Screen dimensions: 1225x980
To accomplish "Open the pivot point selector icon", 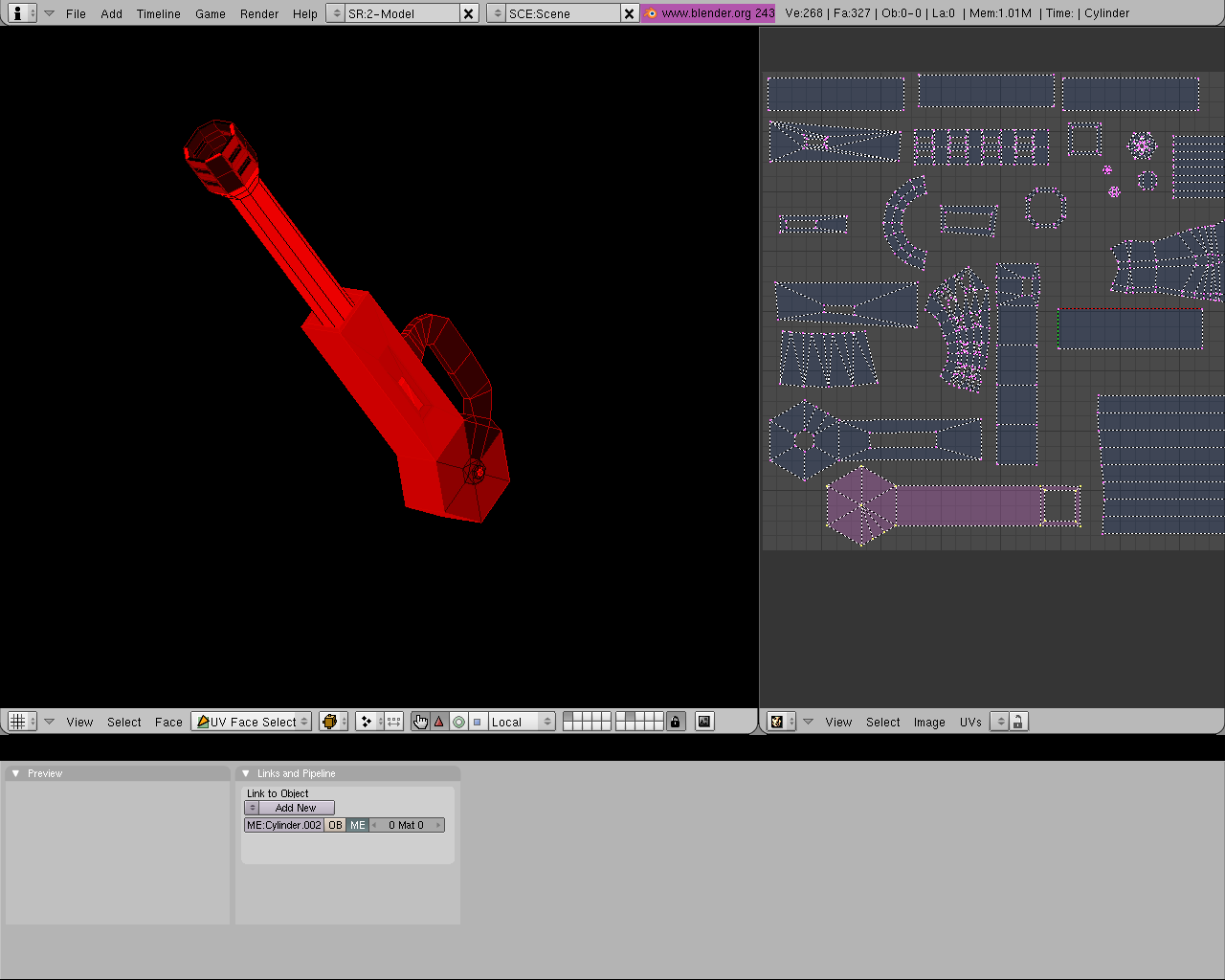I will 368,722.
